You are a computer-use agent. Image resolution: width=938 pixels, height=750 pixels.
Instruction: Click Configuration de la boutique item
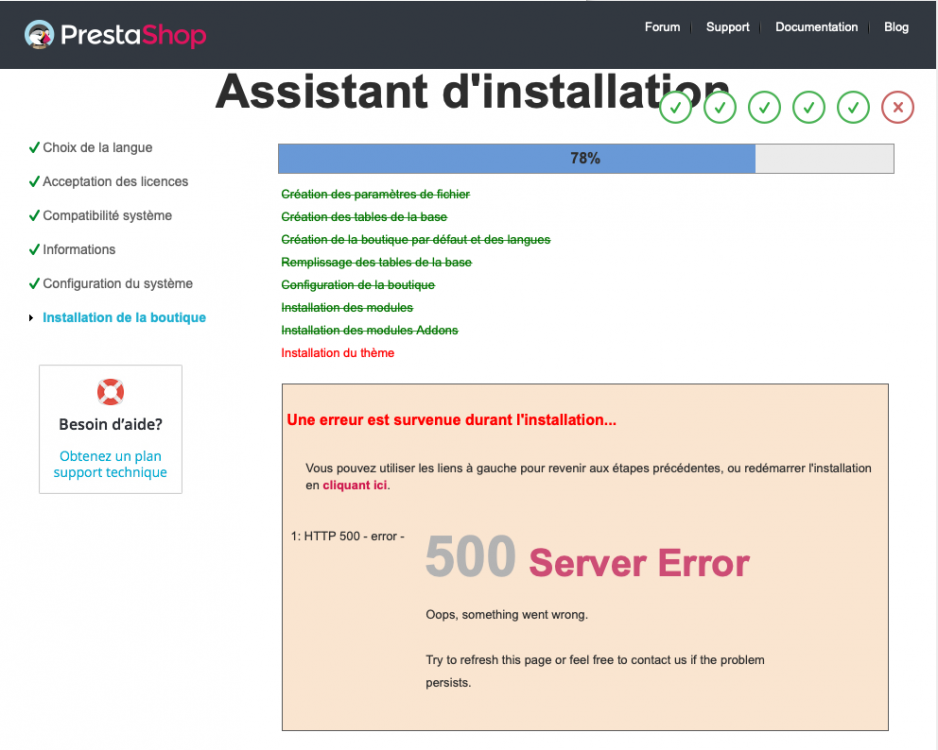pyautogui.click(x=358, y=285)
